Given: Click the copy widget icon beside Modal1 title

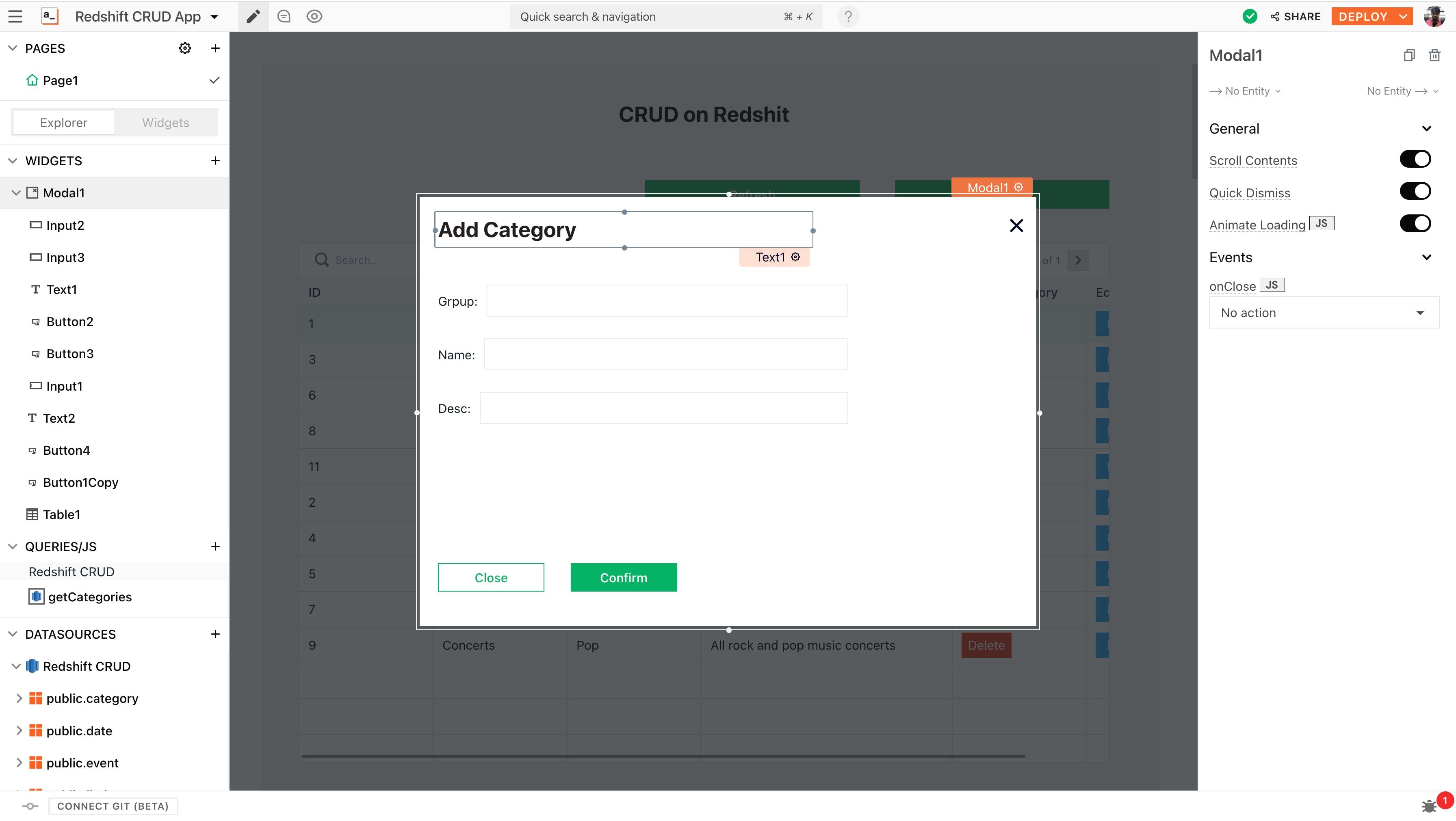Looking at the screenshot, I should (x=1409, y=55).
